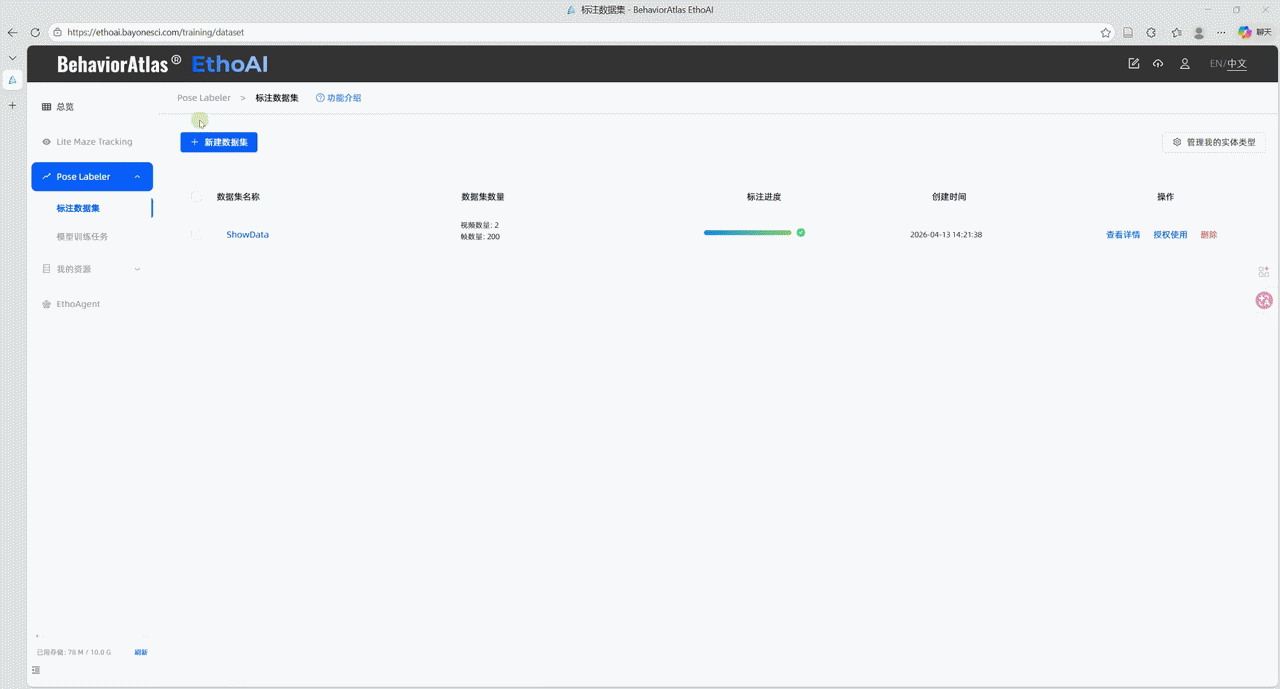
Task: Click the browser address bar URL
Action: [x=155, y=32]
